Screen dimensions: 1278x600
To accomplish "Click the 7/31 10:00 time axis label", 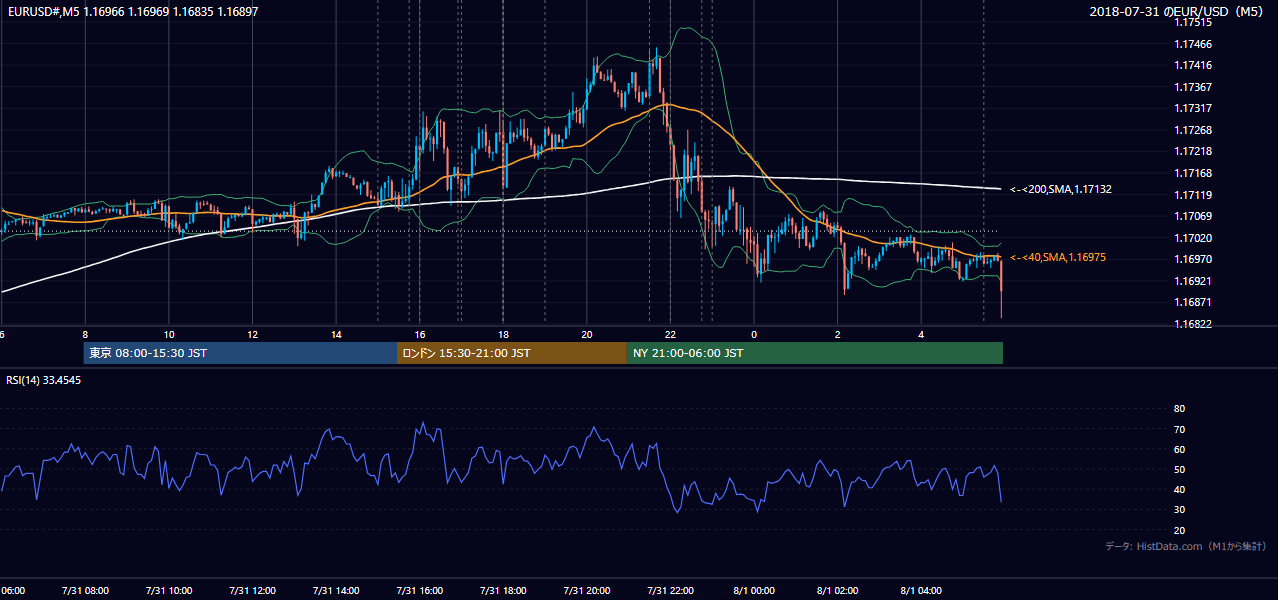I will tap(169, 591).
